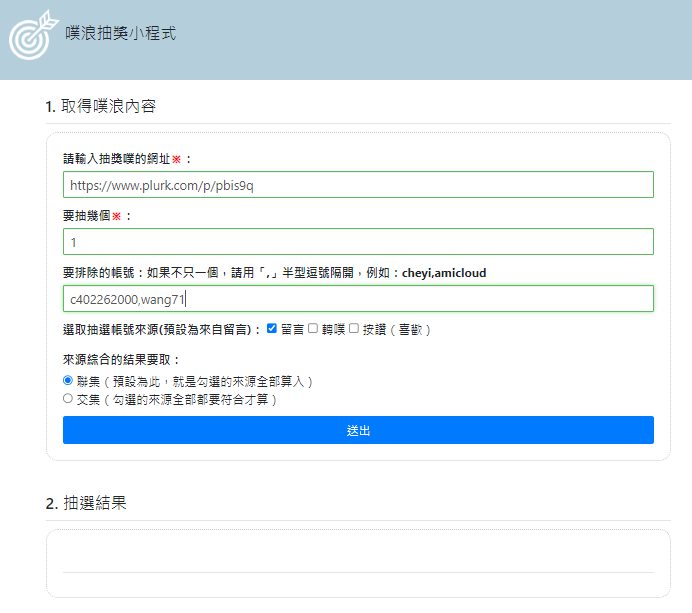Check the 轉噗 checkbox
The width and height of the screenshot is (692, 613).
pyautogui.click(x=313, y=328)
